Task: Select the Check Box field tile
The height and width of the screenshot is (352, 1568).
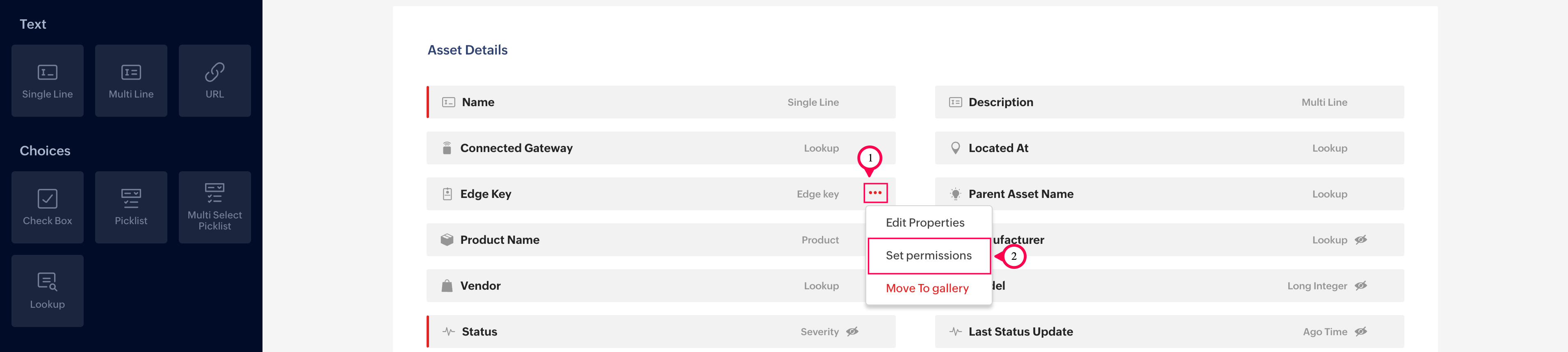Action: coord(48,207)
